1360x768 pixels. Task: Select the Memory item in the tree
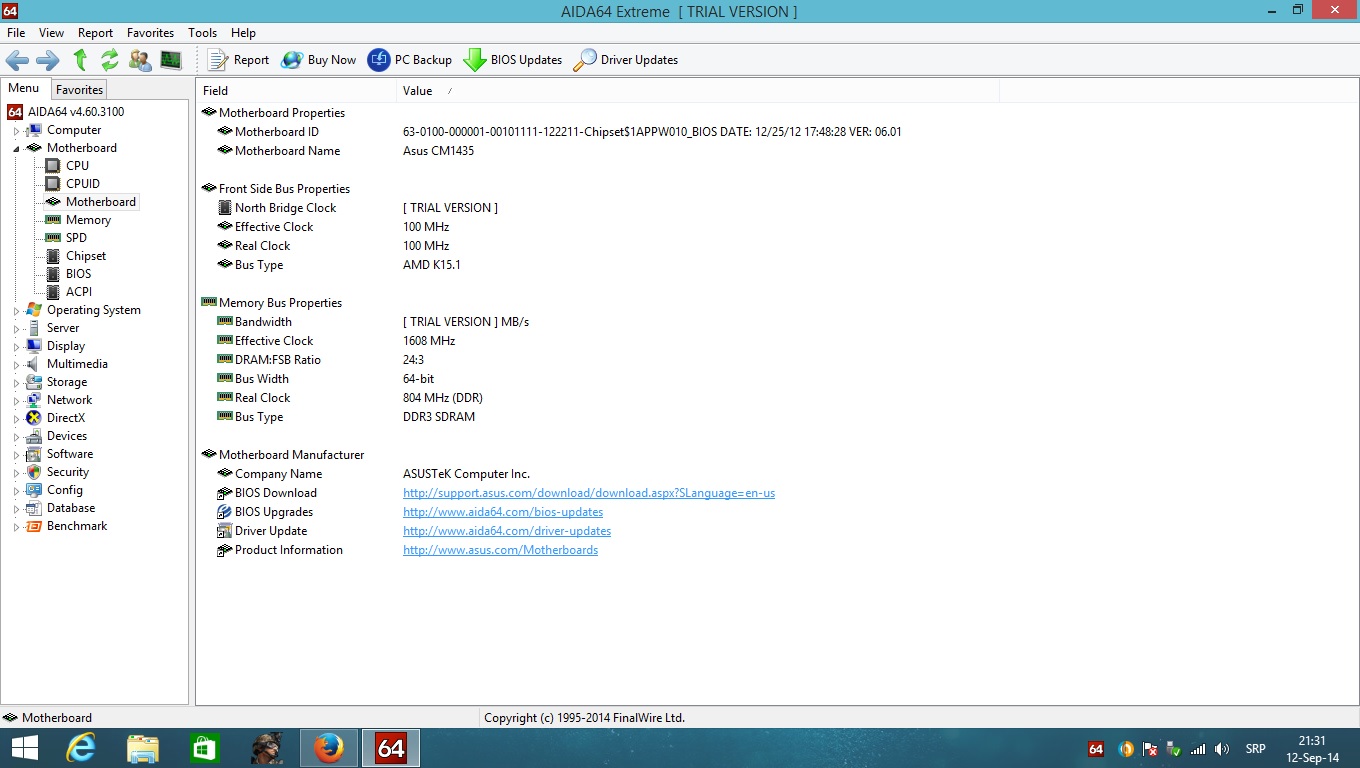(x=88, y=220)
